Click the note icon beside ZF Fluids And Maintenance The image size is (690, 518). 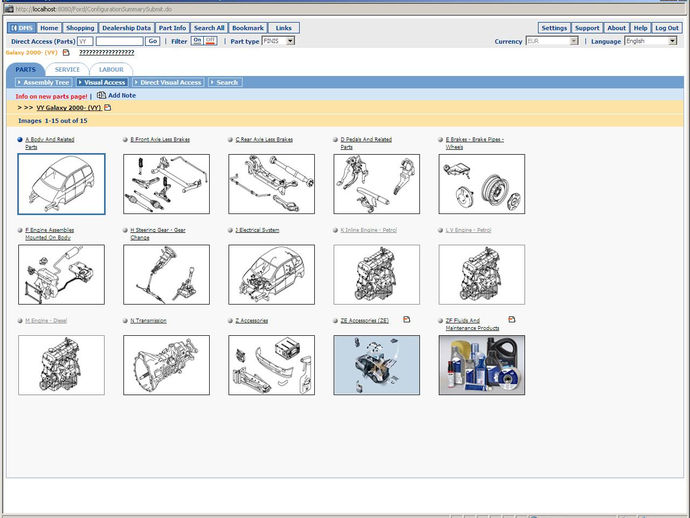tap(511, 320)
